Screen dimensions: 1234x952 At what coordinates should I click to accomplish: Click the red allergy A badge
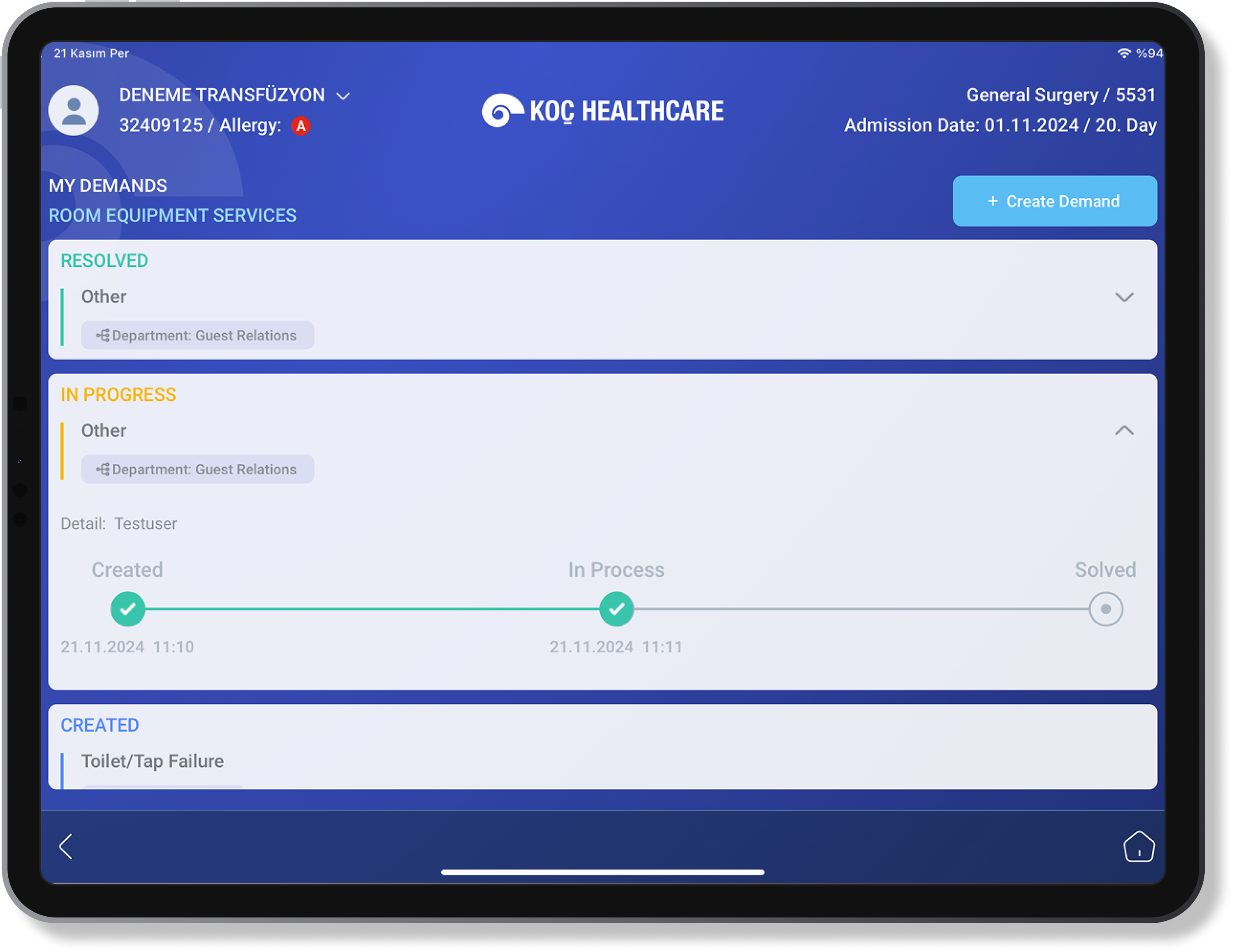pyautogui.click(x=301, y=125)
